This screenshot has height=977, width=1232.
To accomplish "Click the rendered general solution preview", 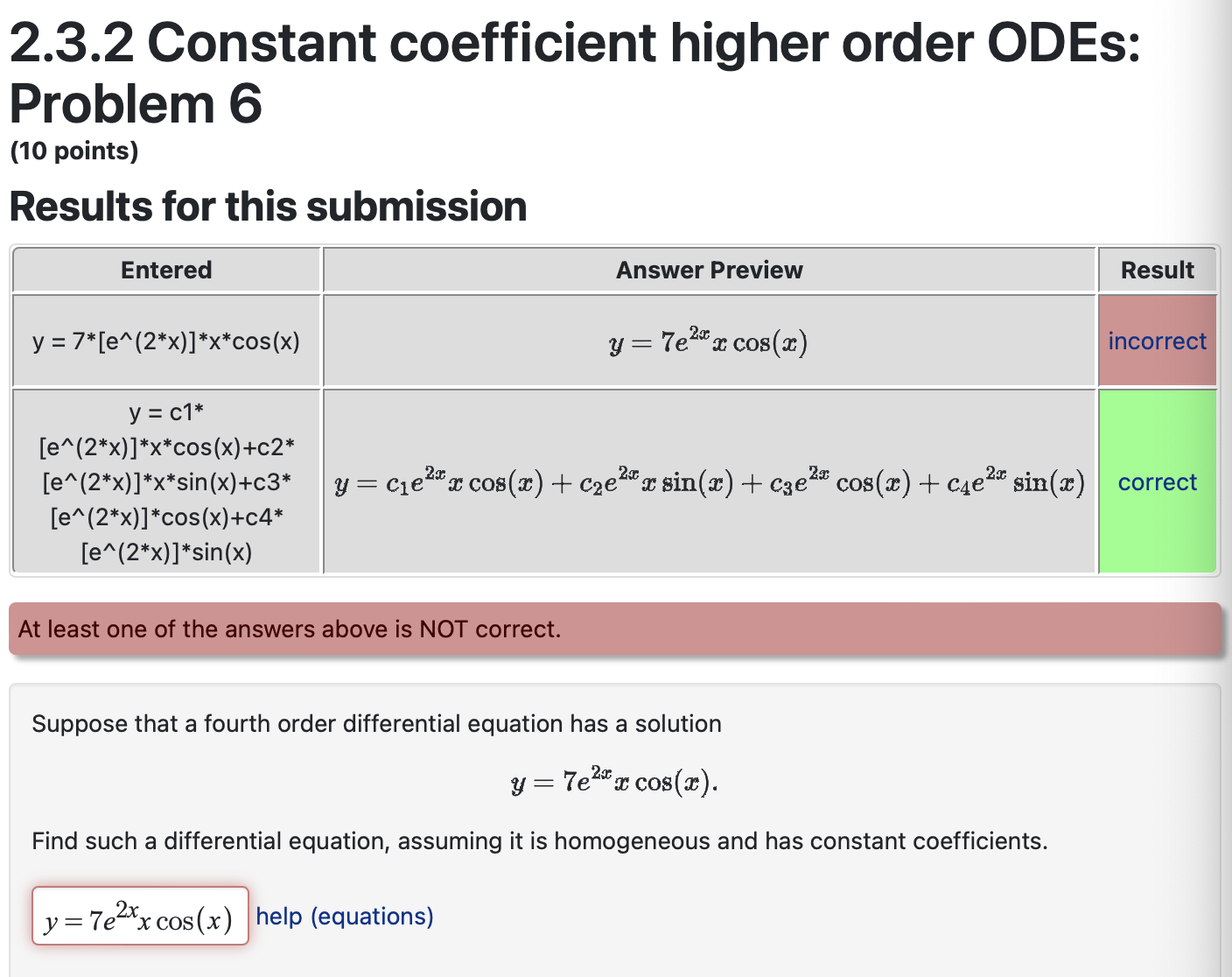I will tap(709, 481).
